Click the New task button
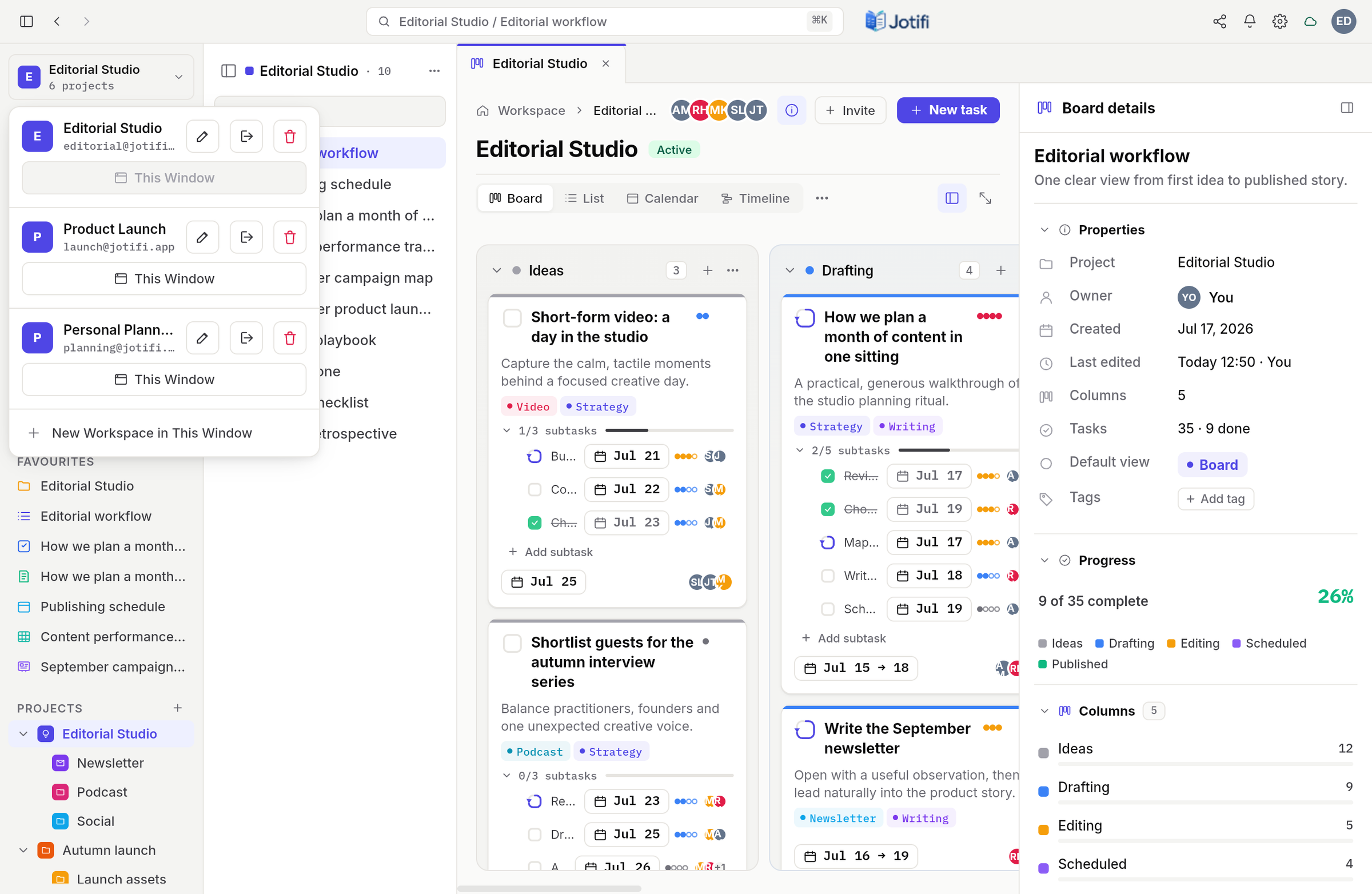1372x894 pixels. coord(948,110)
